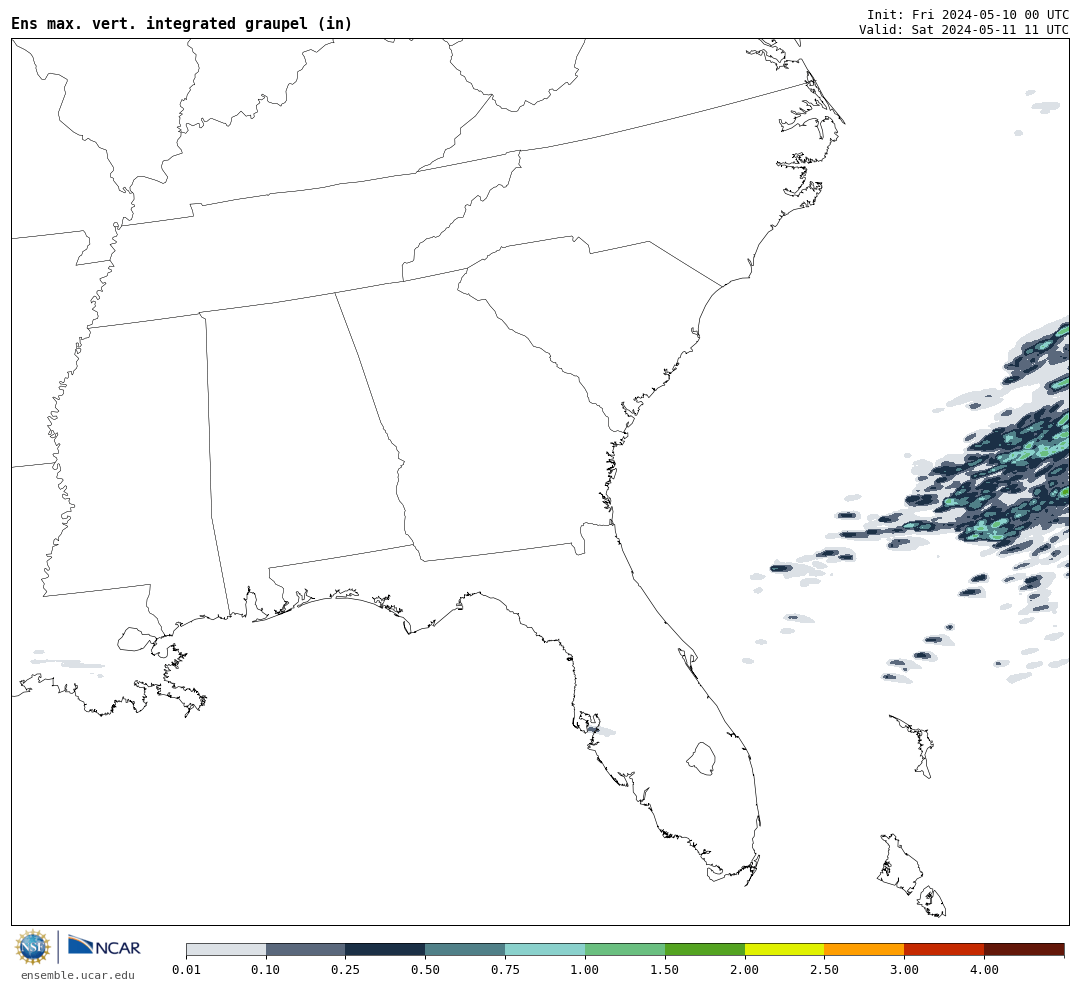This screenshot has height=988, width=1080.
Task: Click the 0.25 colorbar tick label
Action: (346, 970)
